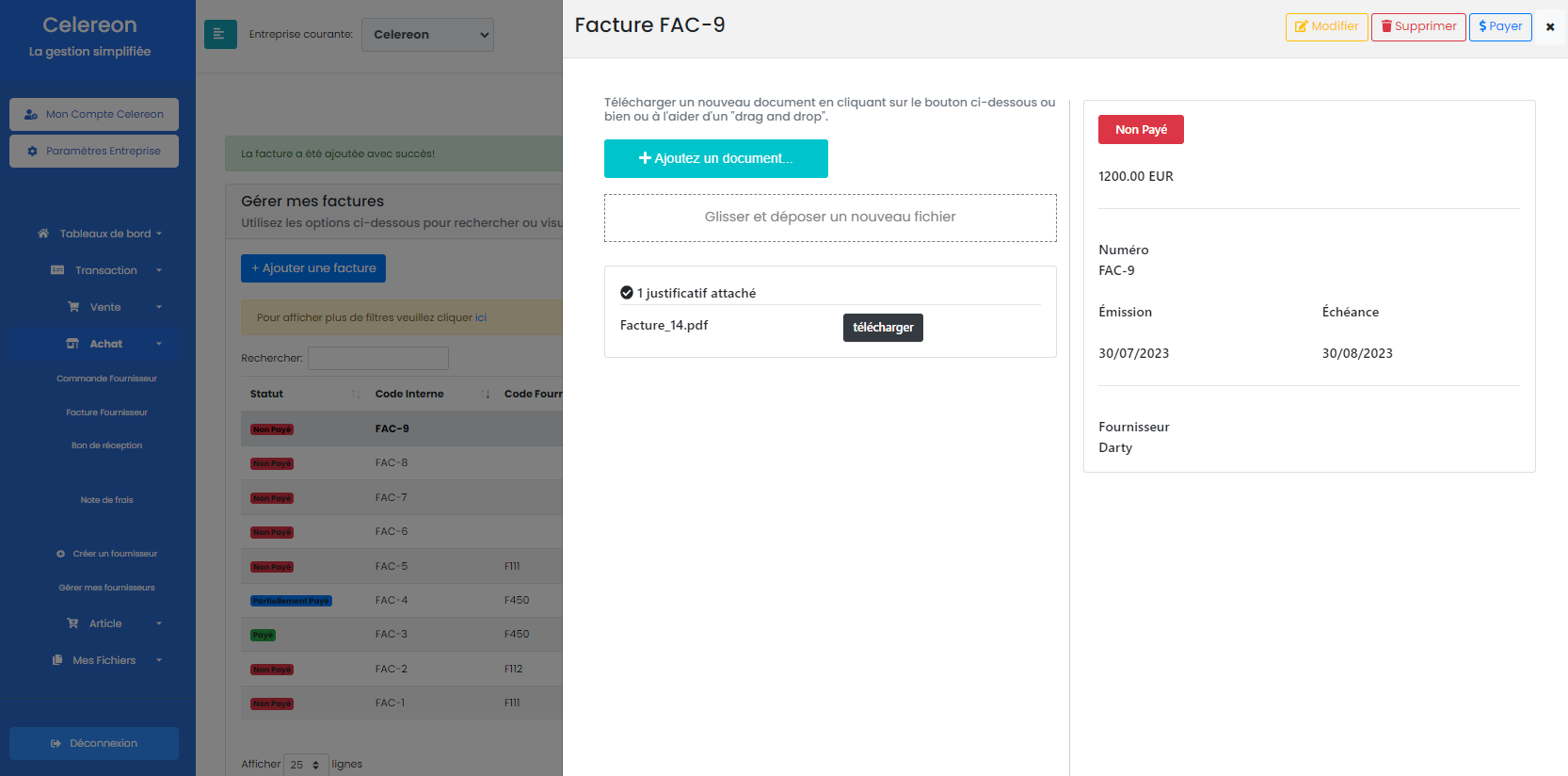Click the hamburger menu toggle icon

[220, 35]
